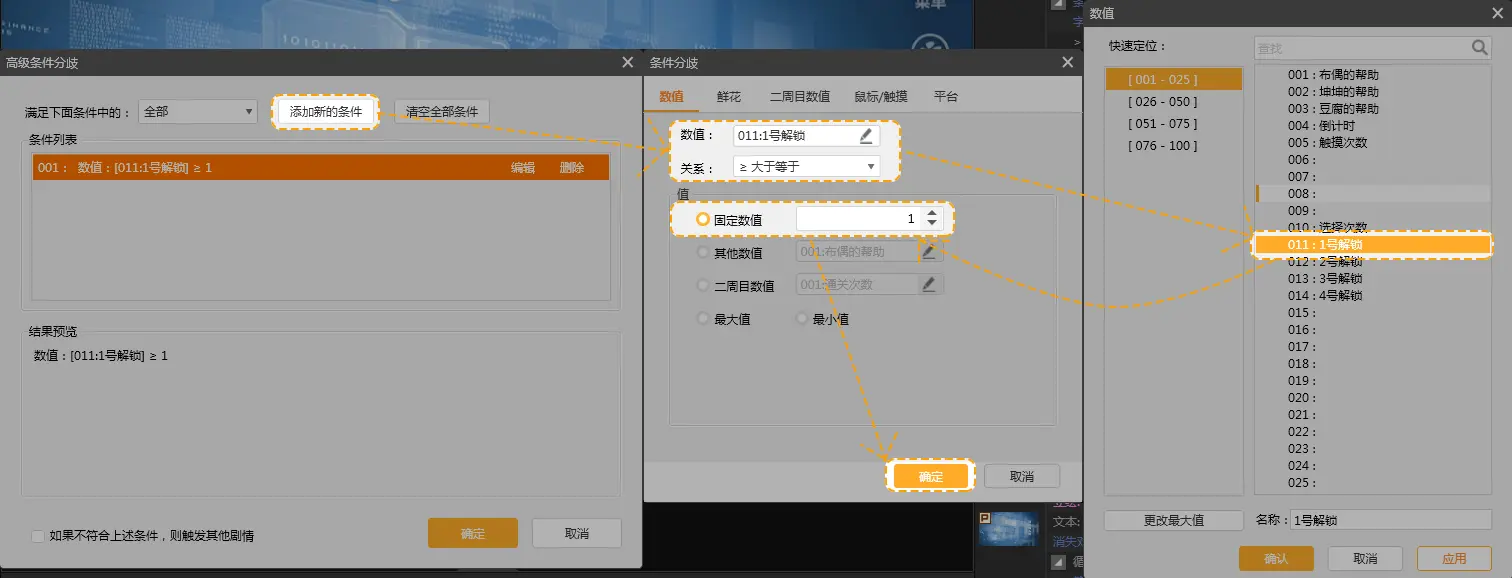Click the magnifier search icon in 数值 dialog
The width and height of the screenshot is (1512, 578).
pyautogui.click(x=1479, y=48)
